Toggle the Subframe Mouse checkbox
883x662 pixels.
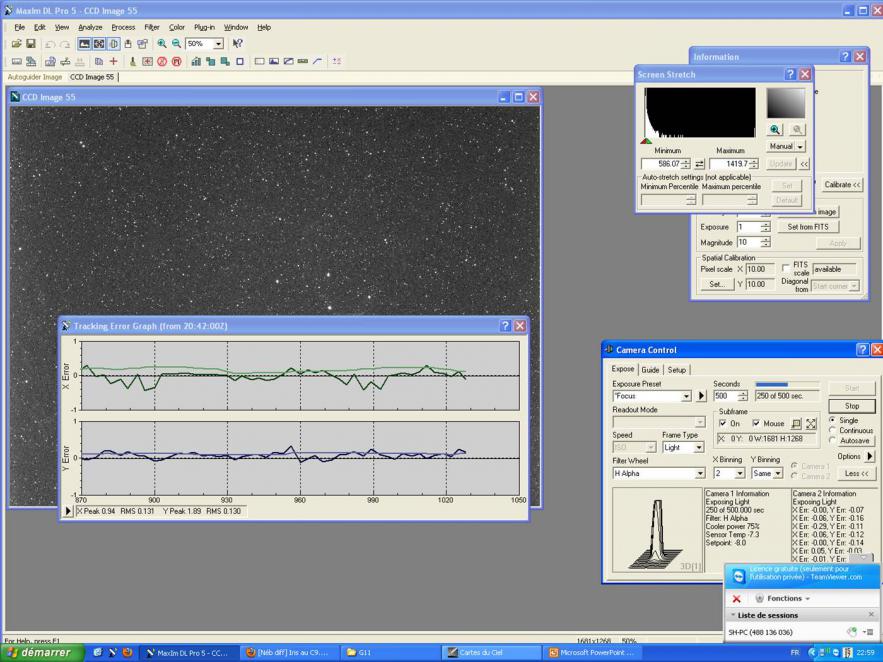757,424
